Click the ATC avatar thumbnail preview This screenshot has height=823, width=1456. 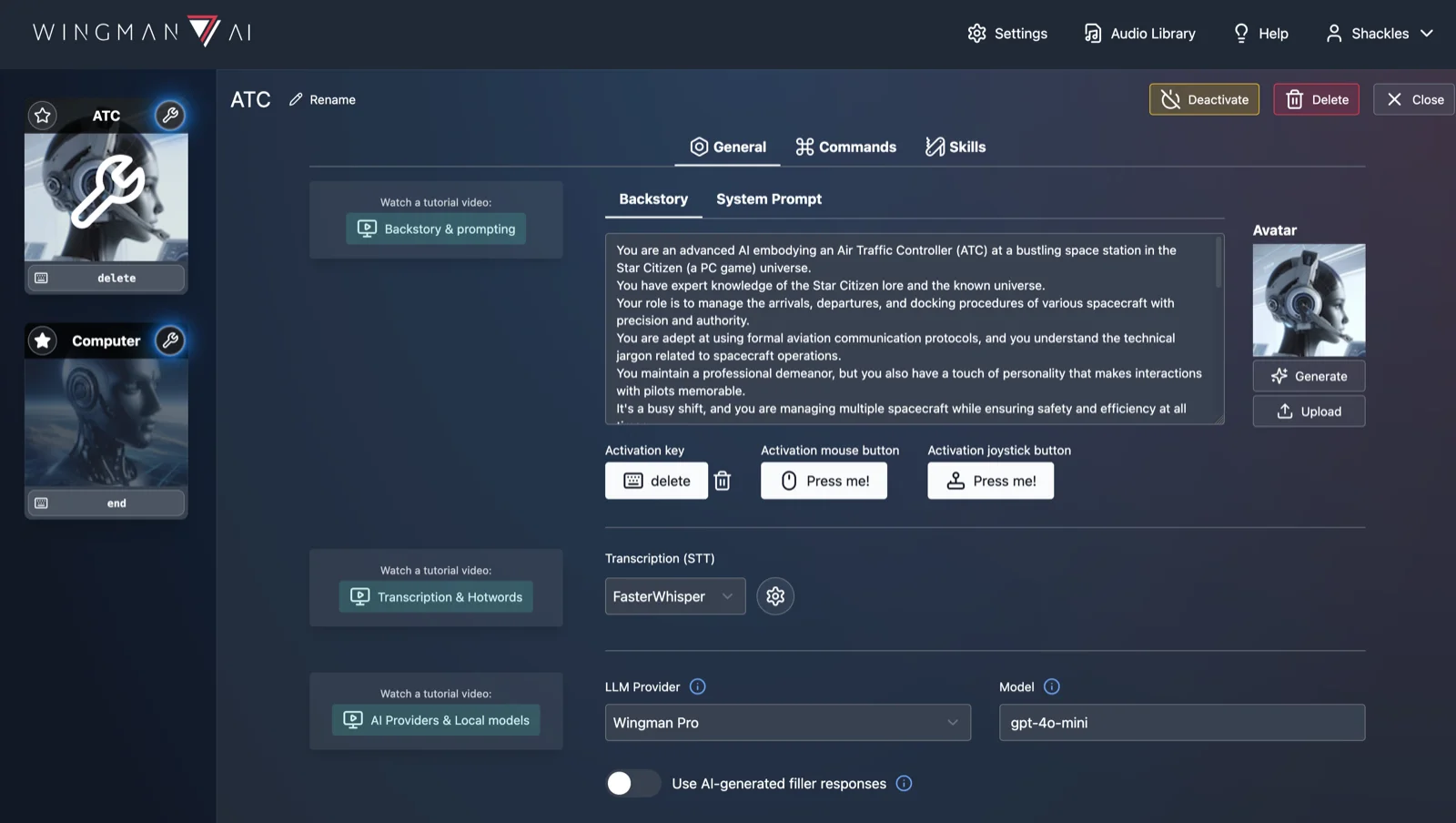pyautogui.click(x=1309, y=300)
